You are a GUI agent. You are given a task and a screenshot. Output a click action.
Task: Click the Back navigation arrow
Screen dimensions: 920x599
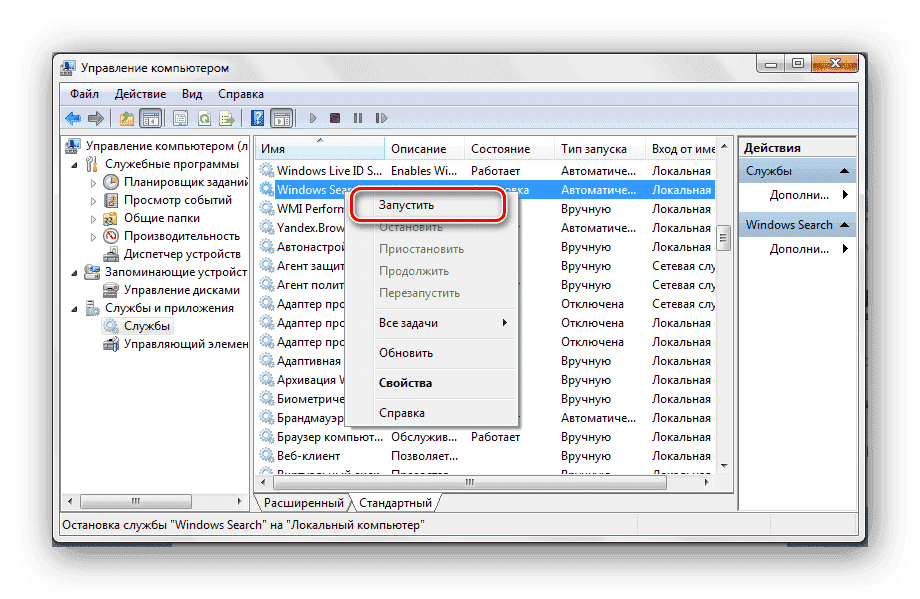click(73, 118)
